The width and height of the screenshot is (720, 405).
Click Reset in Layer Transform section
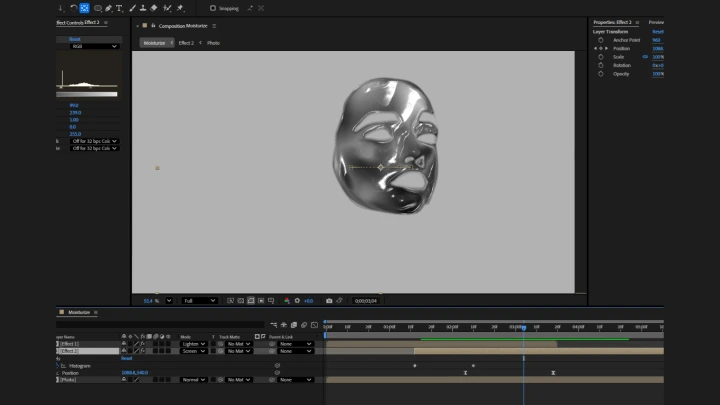tap(657, 31)
